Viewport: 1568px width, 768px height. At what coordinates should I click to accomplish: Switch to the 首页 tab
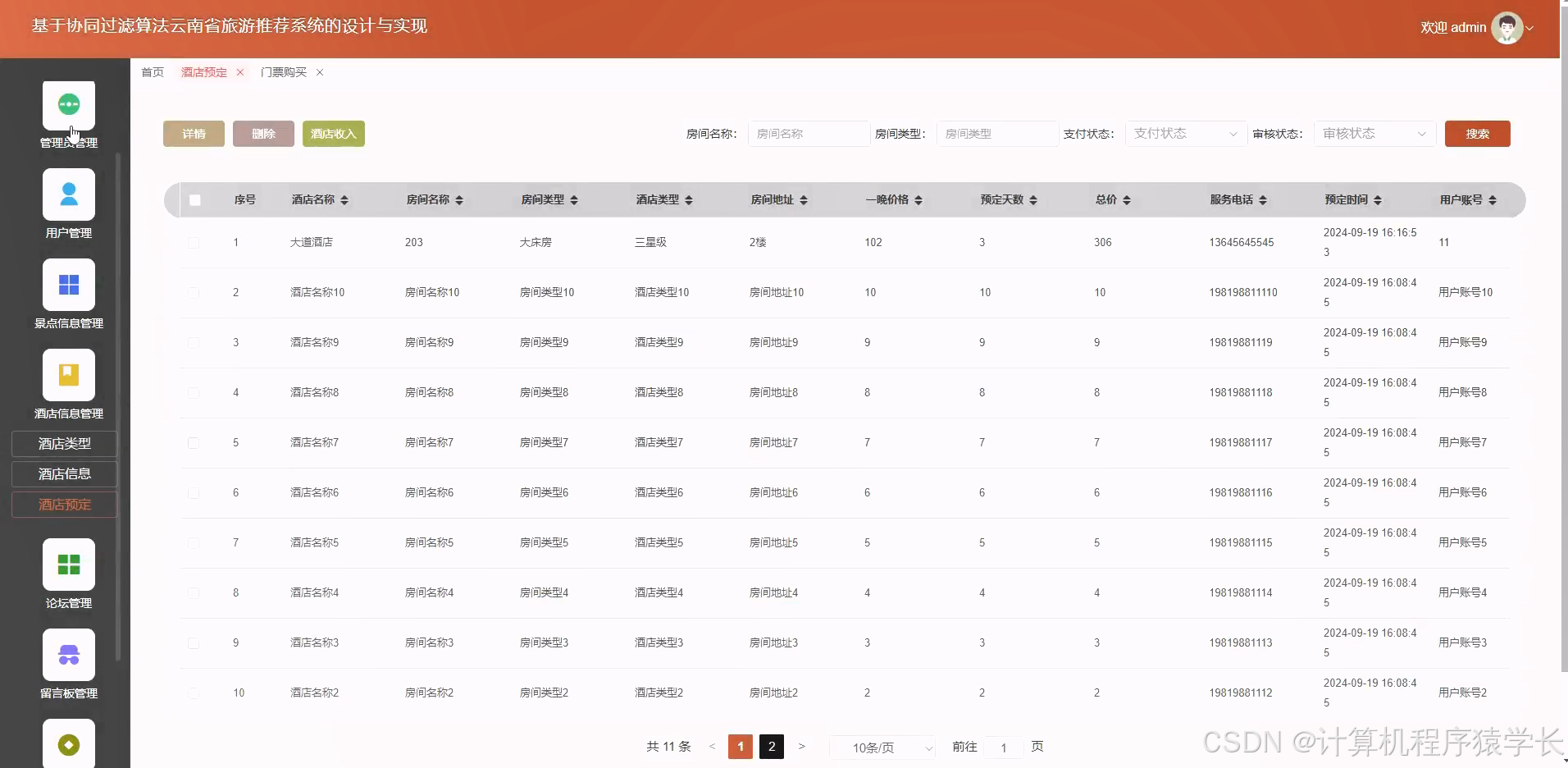pyautogui.click(x=153, y=72)
